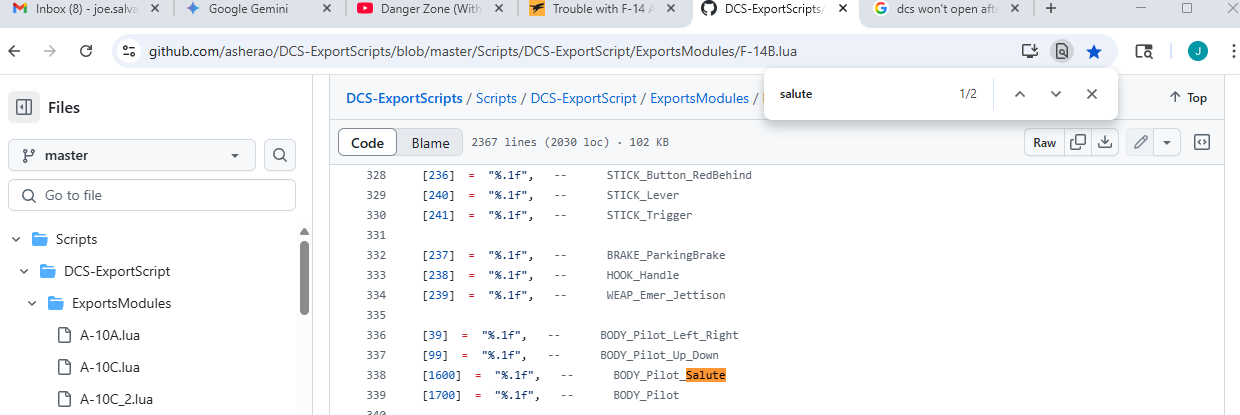The height and width of the screenshot is (415, 1240).
Task: Close the DCS-ExportScripts GitHub tab
Action: 844,9
